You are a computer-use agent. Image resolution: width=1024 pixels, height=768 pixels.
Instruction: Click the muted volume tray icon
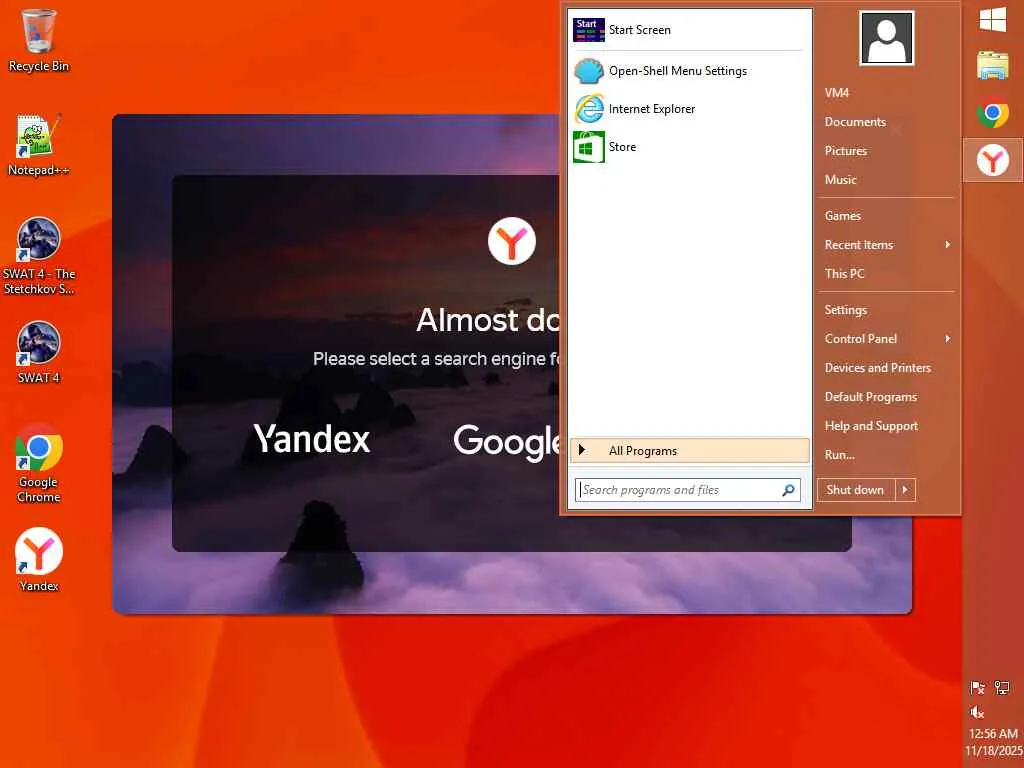click(x=977, y=712)
